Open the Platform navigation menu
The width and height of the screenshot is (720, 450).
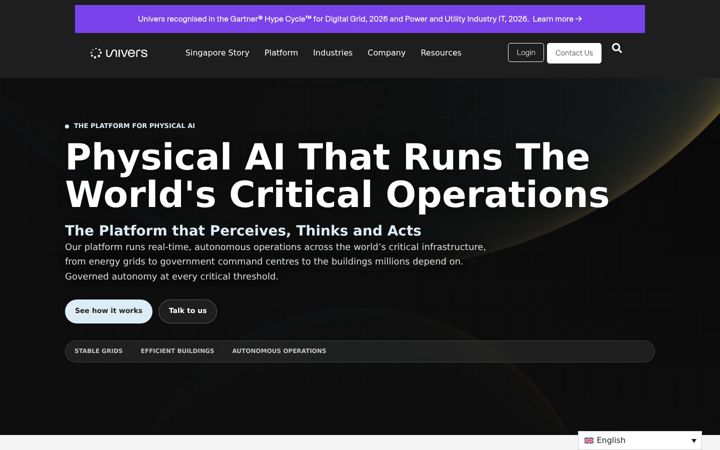click(281, 53)
